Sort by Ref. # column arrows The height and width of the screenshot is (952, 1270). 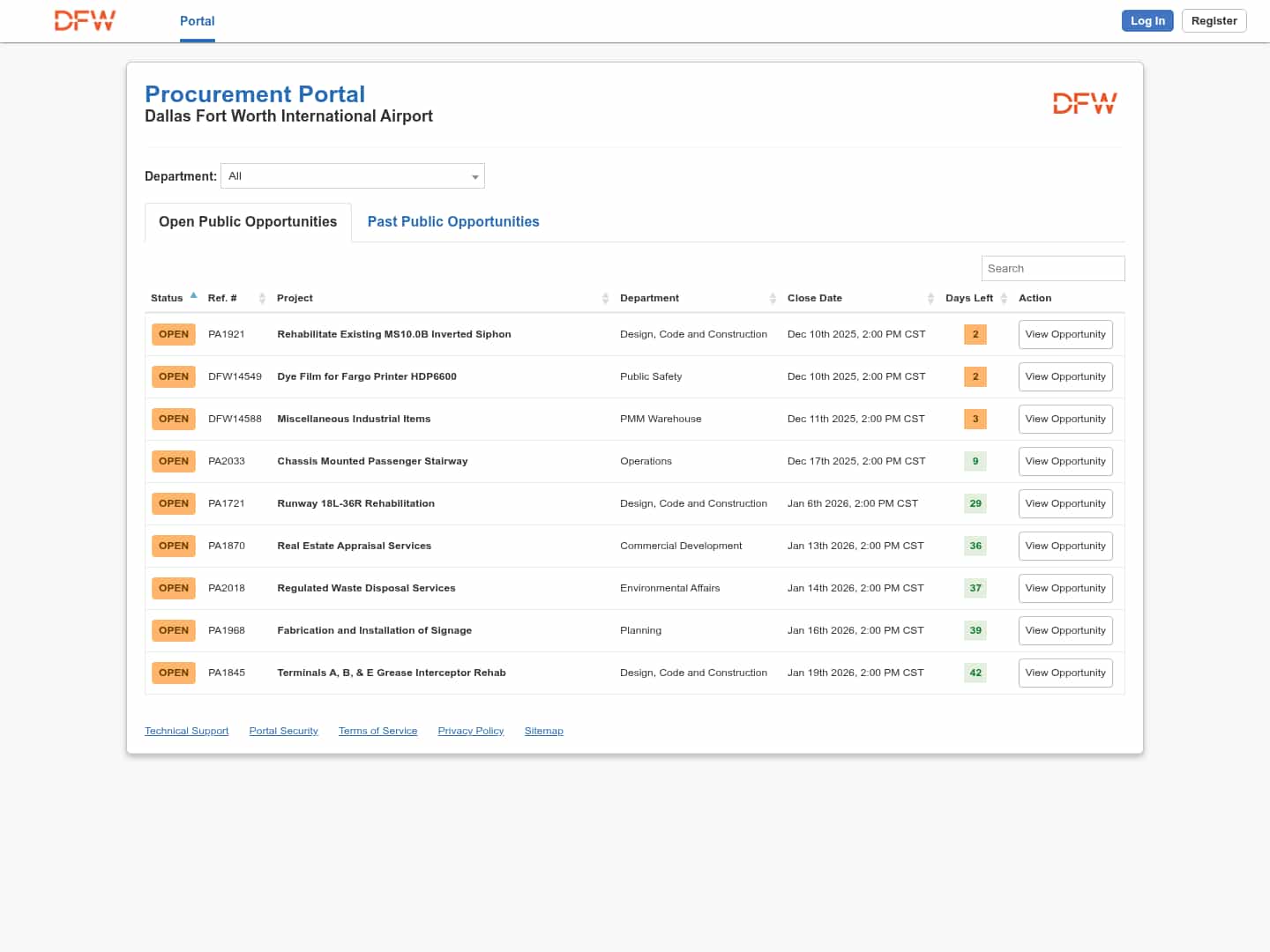point(262,299)
